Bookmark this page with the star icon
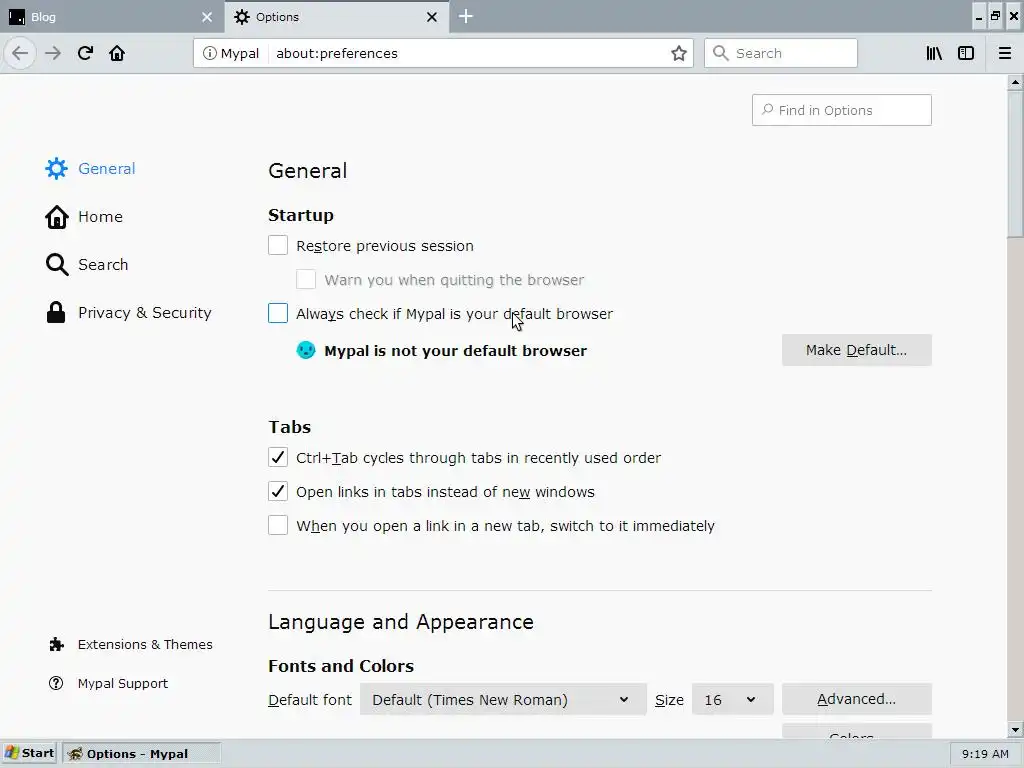This screenshot has height=768, width=1024. pos(679,53)
